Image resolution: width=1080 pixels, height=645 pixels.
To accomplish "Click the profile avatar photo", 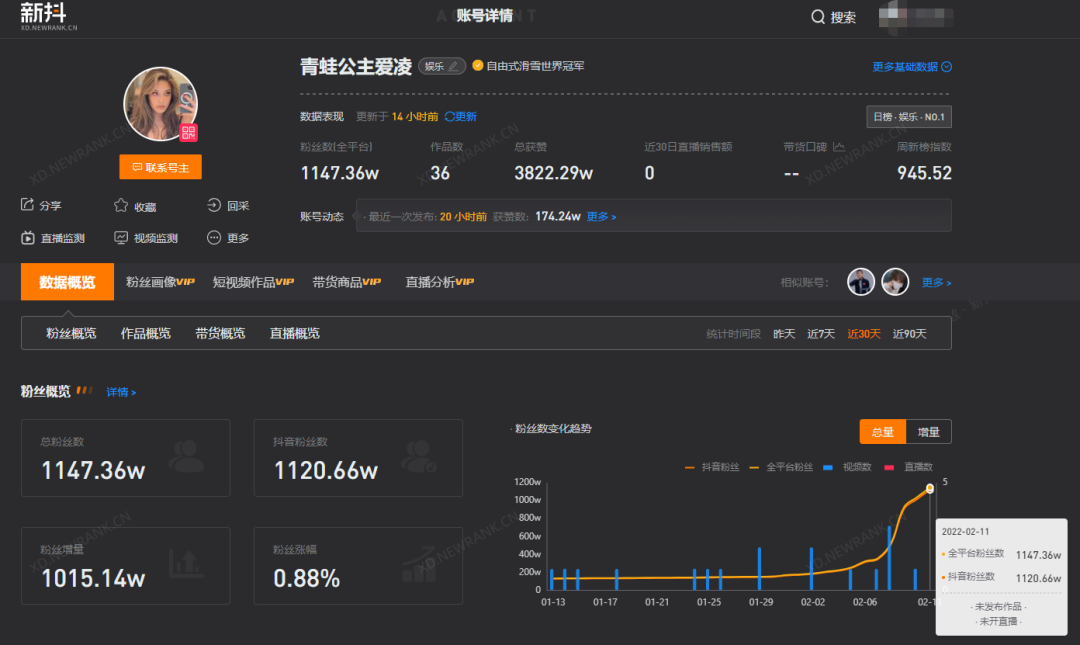I will point(160,104).
